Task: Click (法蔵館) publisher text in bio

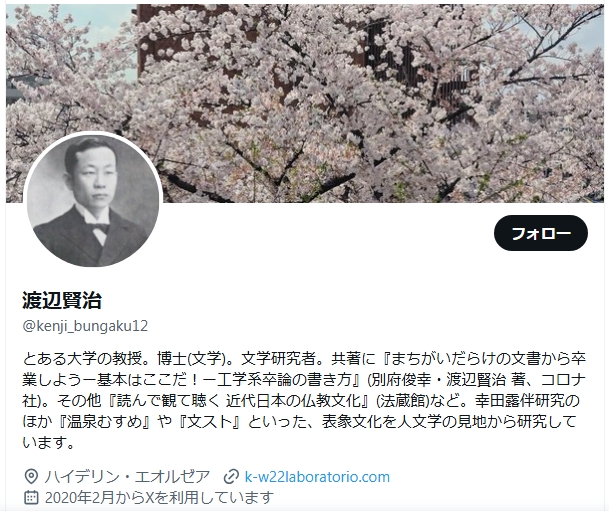Action: tap(403, 401)
